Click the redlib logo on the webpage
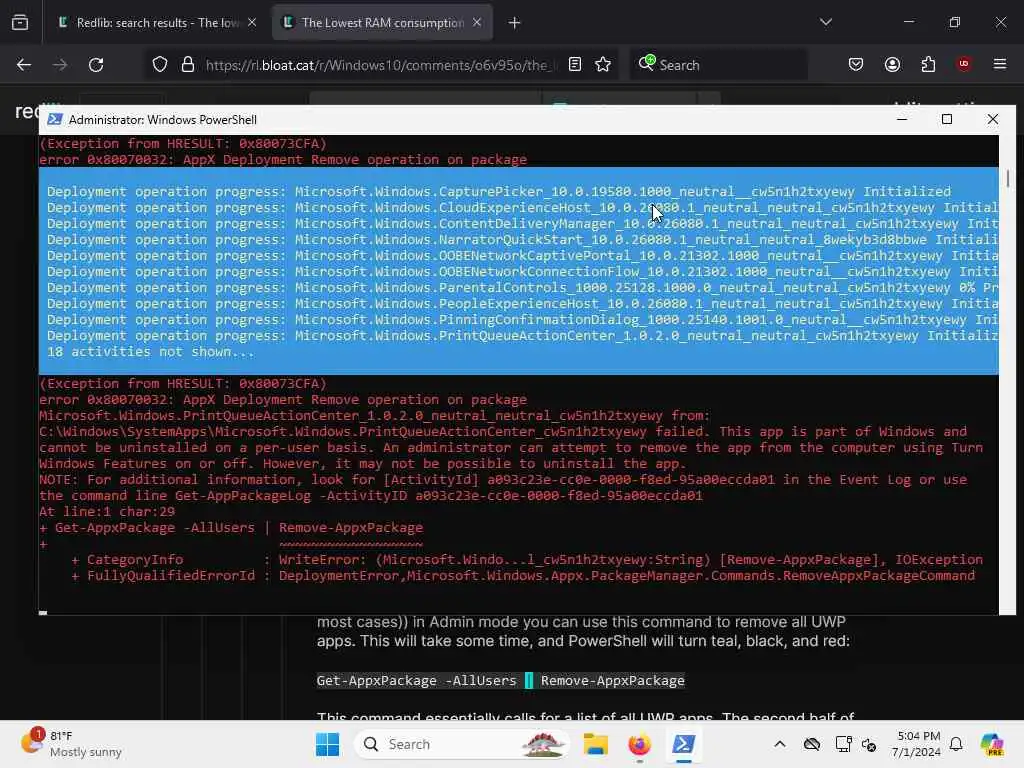The image size is (1024, 768). click(x=27, y=112)
